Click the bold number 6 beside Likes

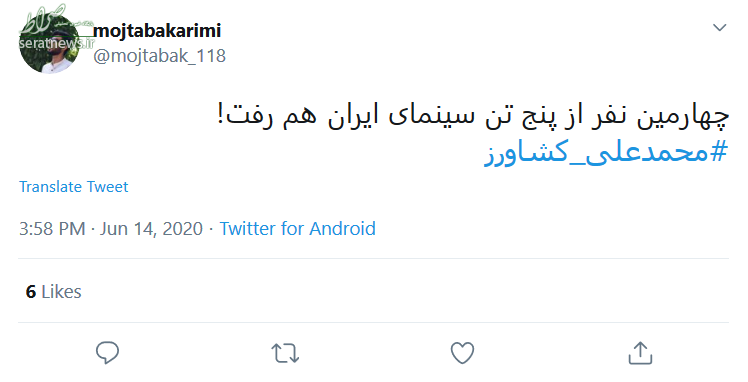[31, 291]
